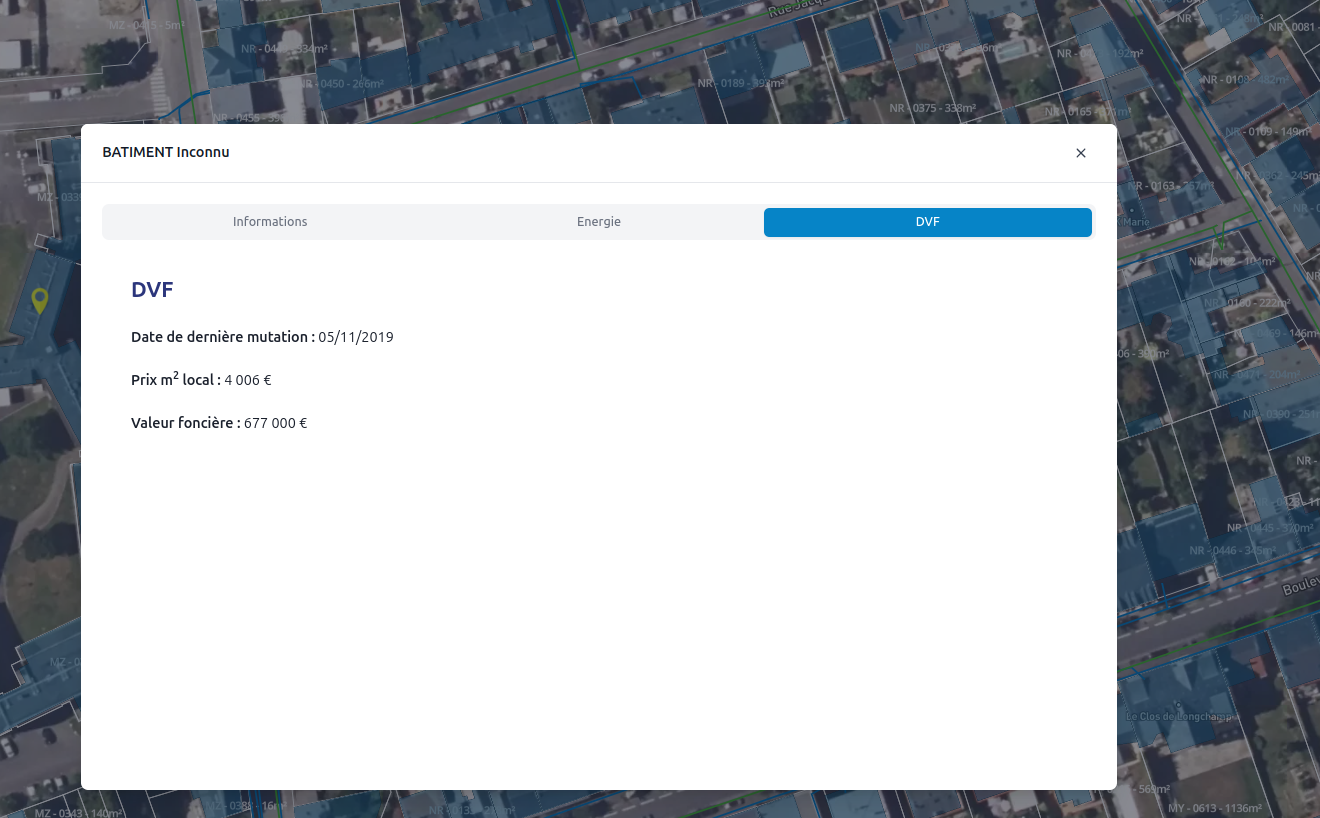Select parcel NR - 0446 - 345m² on map
The image size is (1320, 818).
(1230, 551)
